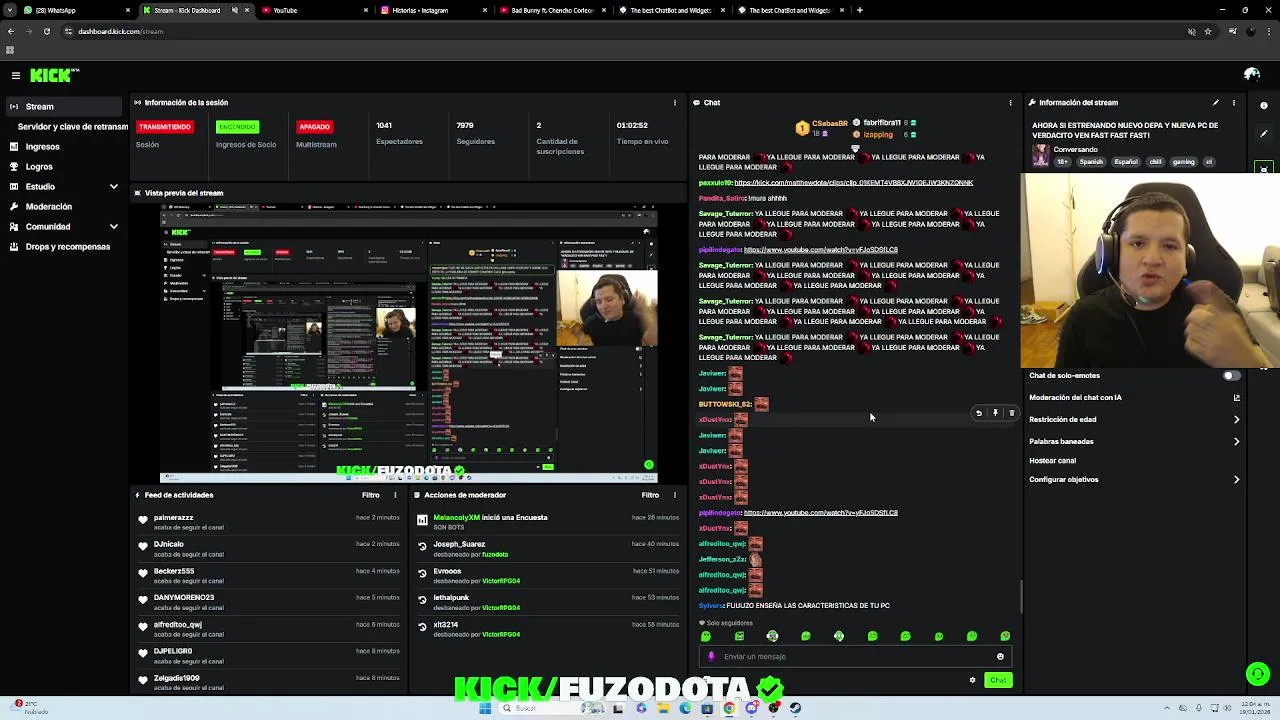Open Acciones de moderador three-dot menu
The width and height of the screenshot is (1280, 720).
(675, 495)
